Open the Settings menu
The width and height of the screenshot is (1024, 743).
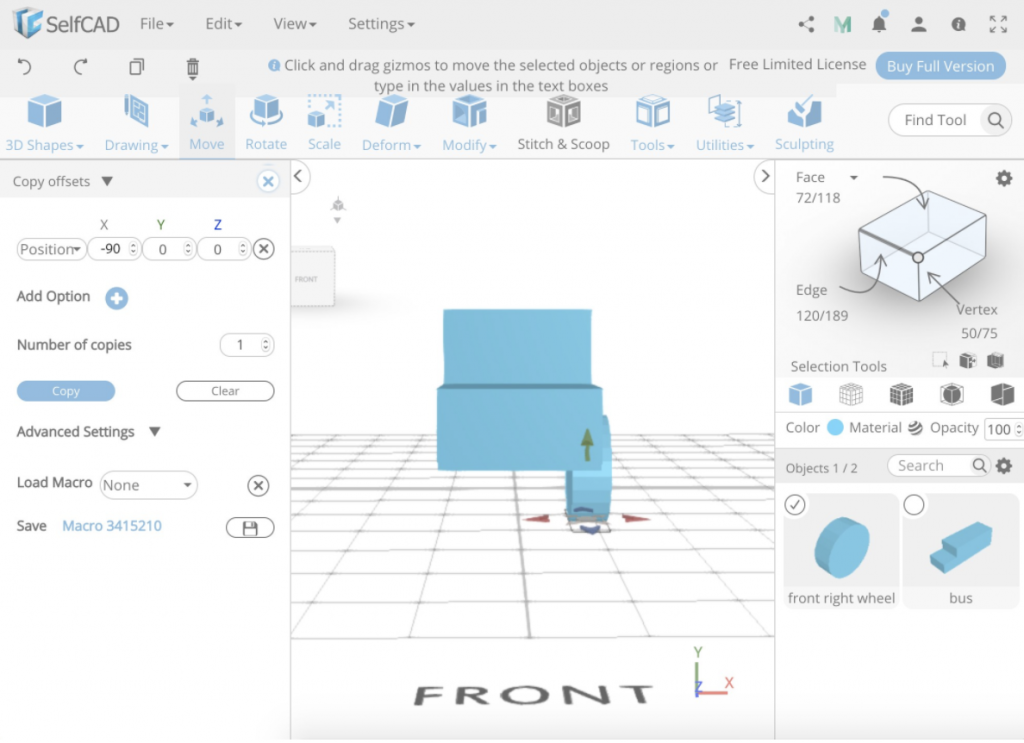click(380, 23)
